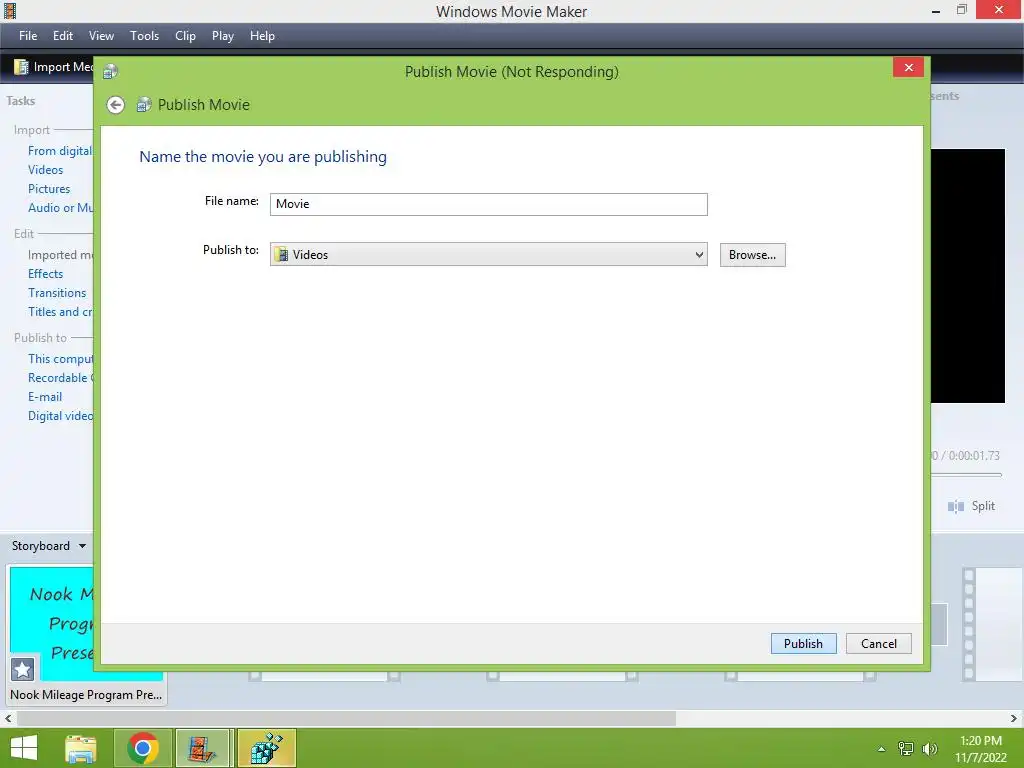Click the preview seek bar
Viewport: 1024px width, 768px height.
pyautogui.click(x=966, y=474)
